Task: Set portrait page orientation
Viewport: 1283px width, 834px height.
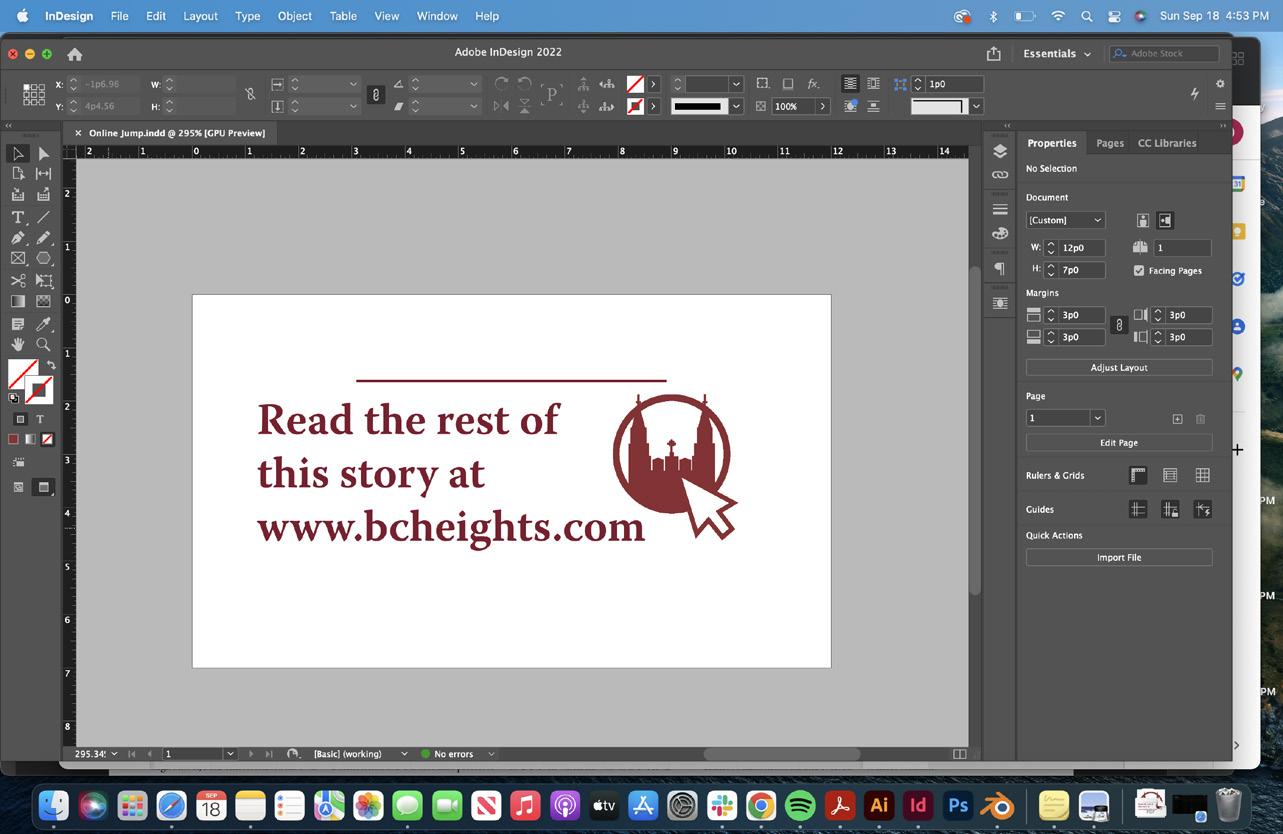Action: tap(1142, 220)
